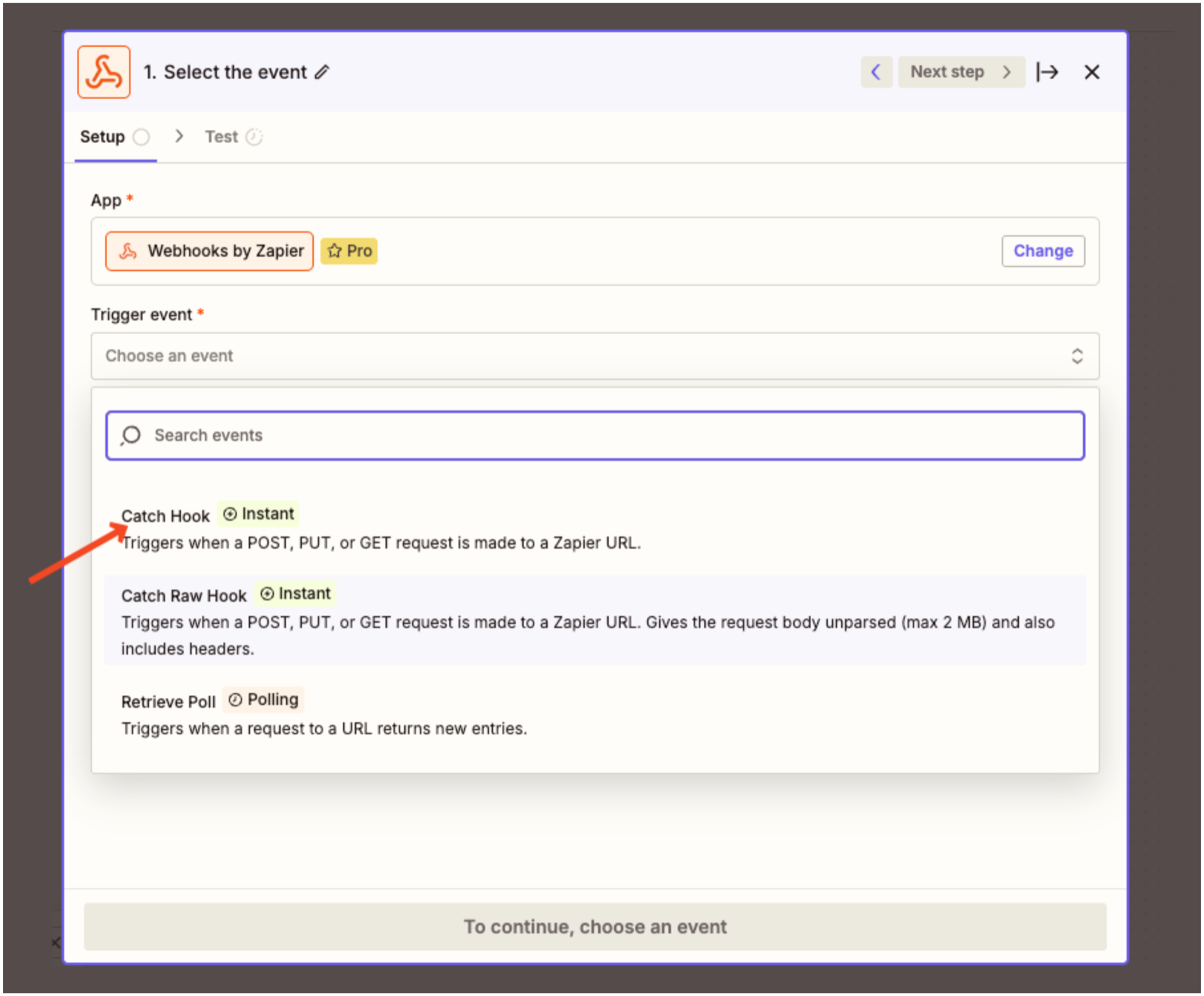Image resolution: width=1204 pixels, height=996 pixels.
Task: Click the Instant badge beside Catch Raw Hook
Action: pyautogui.click(x=295, y=594)
